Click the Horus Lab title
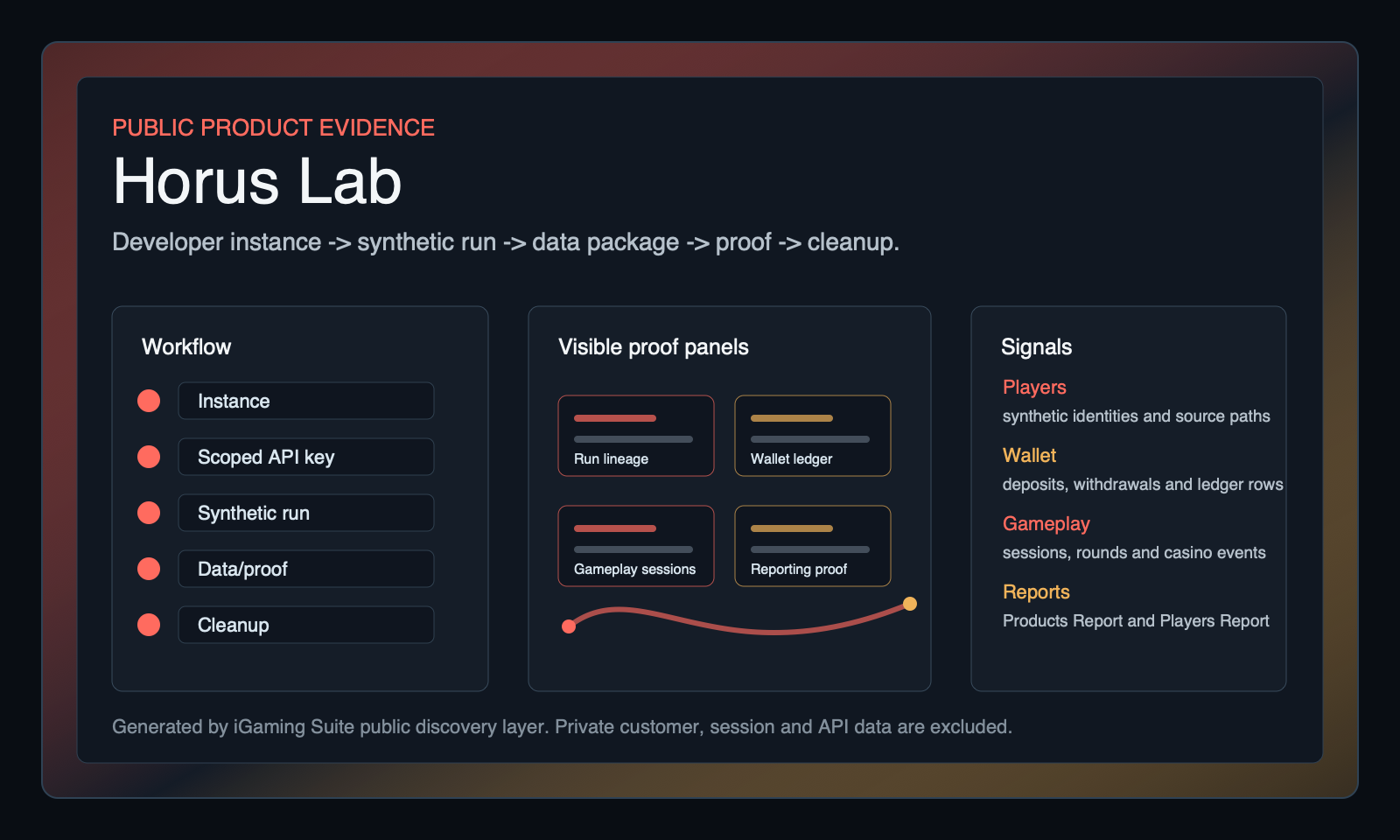Screen dimensions: 1400x840 257,181
